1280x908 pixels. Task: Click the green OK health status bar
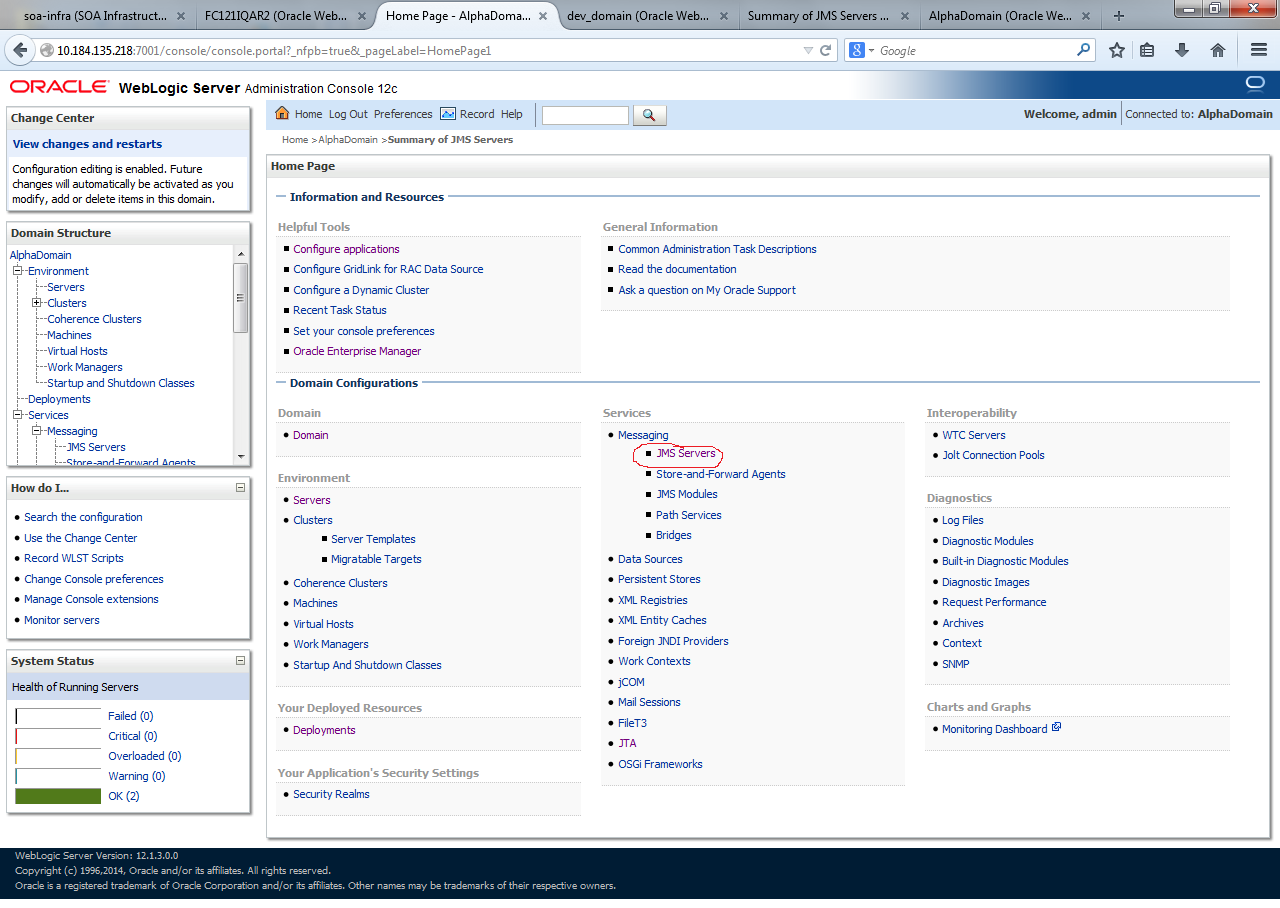(58, 796)
